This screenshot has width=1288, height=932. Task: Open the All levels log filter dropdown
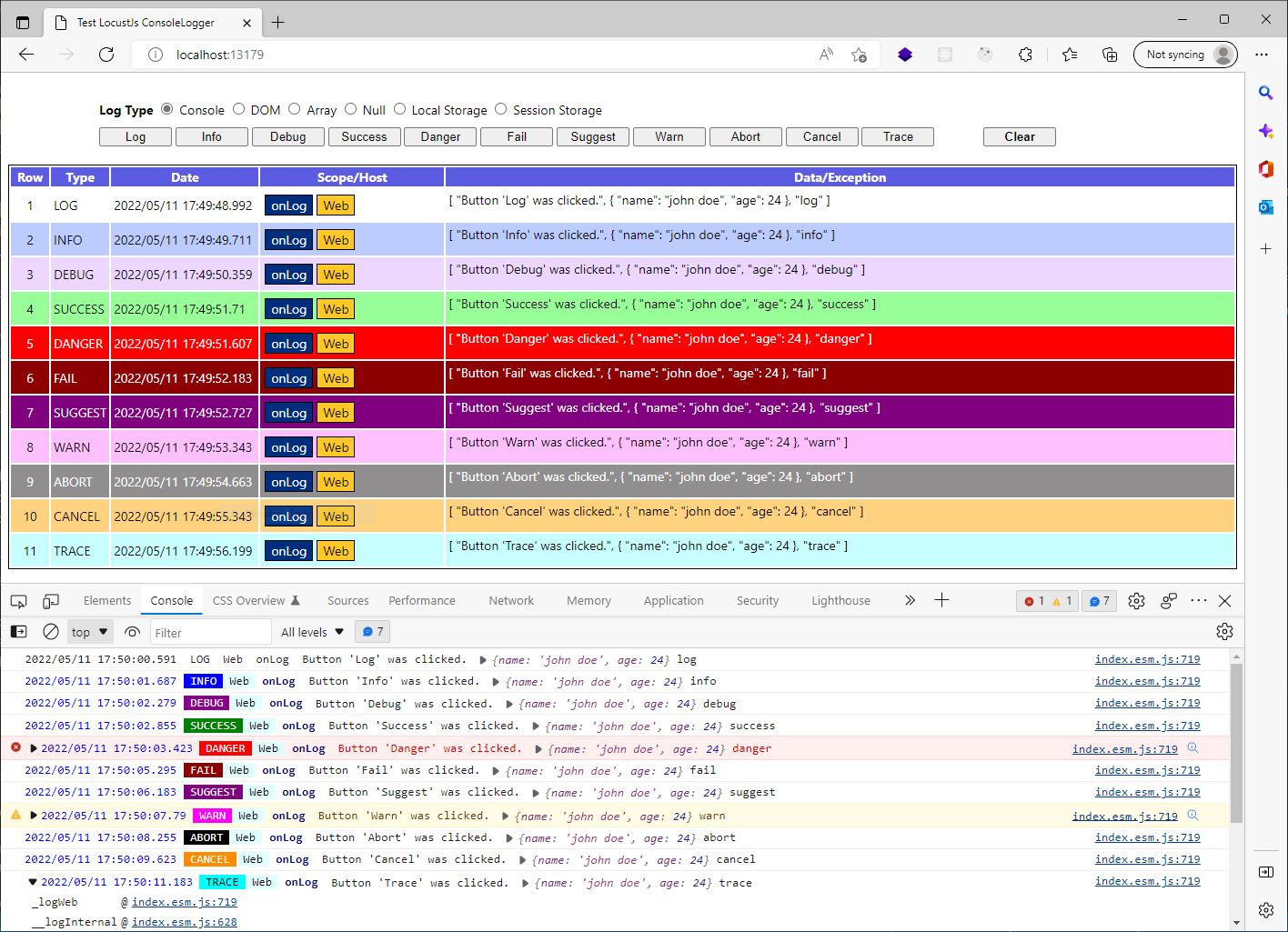313,632
